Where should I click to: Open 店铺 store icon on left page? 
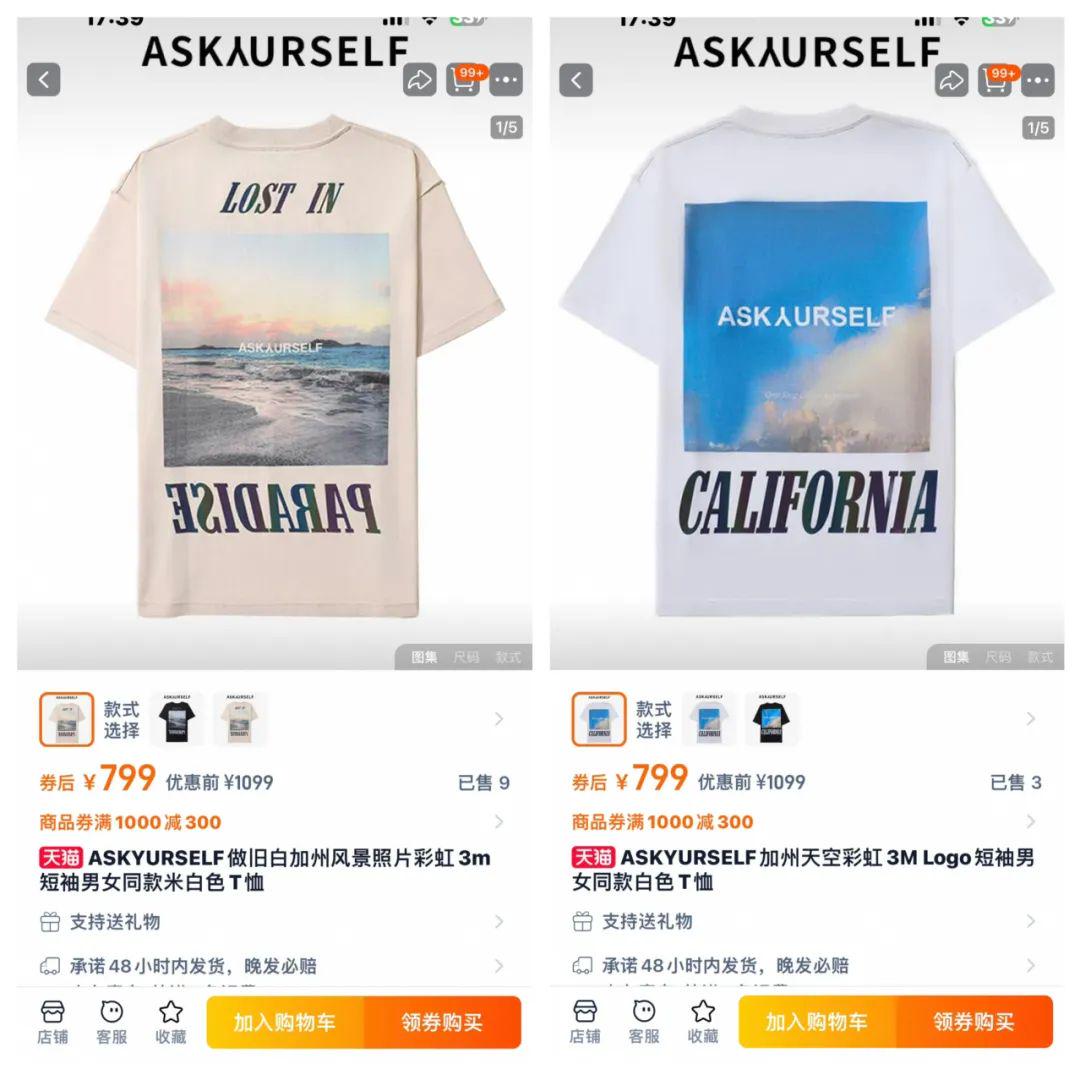click(52, 1022)
